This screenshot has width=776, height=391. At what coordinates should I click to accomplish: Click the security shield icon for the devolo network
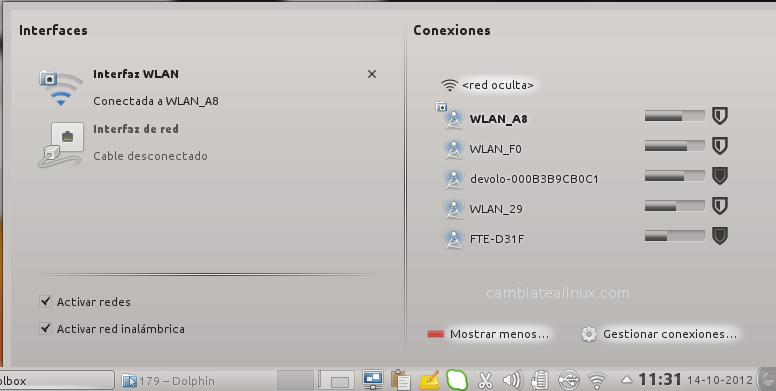point(720,176)
